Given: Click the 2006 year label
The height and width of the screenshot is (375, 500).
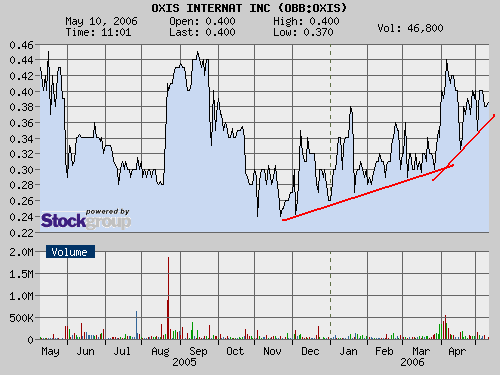Looking at the screenshot, I should 412,362.
